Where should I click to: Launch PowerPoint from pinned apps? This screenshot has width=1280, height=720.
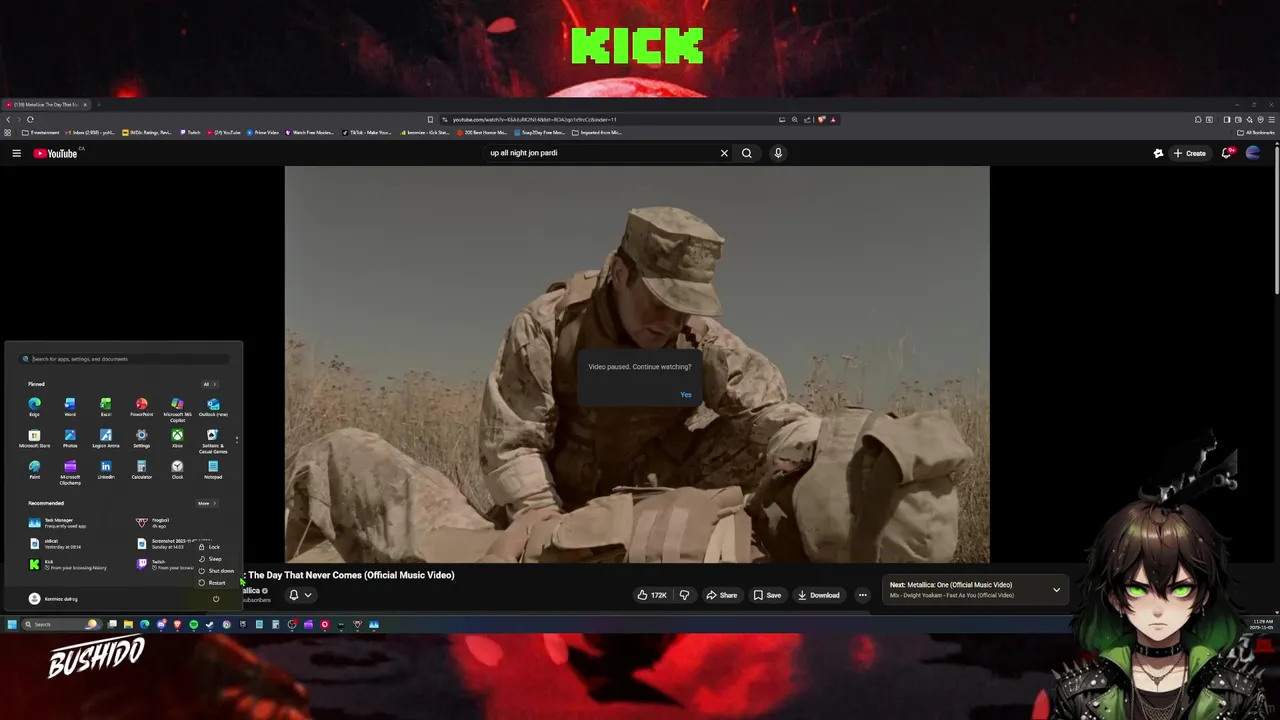pos(141,407)
